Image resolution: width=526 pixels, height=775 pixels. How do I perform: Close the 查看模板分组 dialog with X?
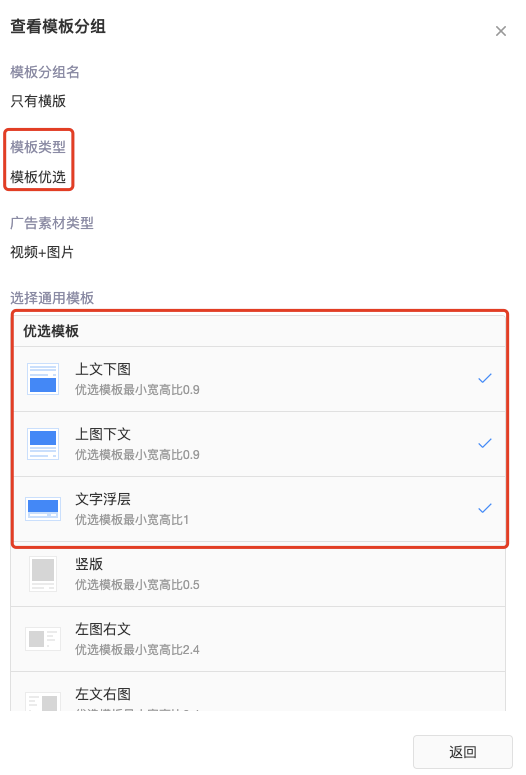[x=501, y=31]
